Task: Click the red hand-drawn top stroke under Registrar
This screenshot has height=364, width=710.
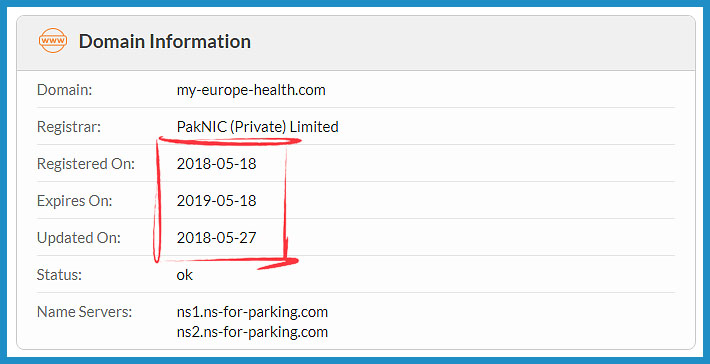Action: [230, 141]
